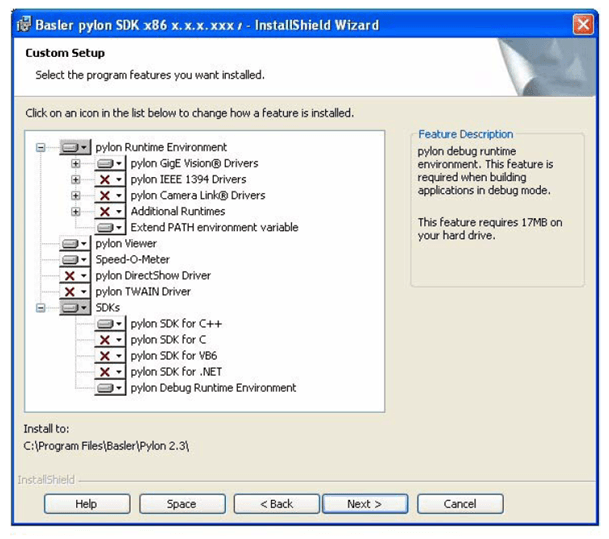Click the Custom Setup heading
609x539 pixels.
pos(65,53)
